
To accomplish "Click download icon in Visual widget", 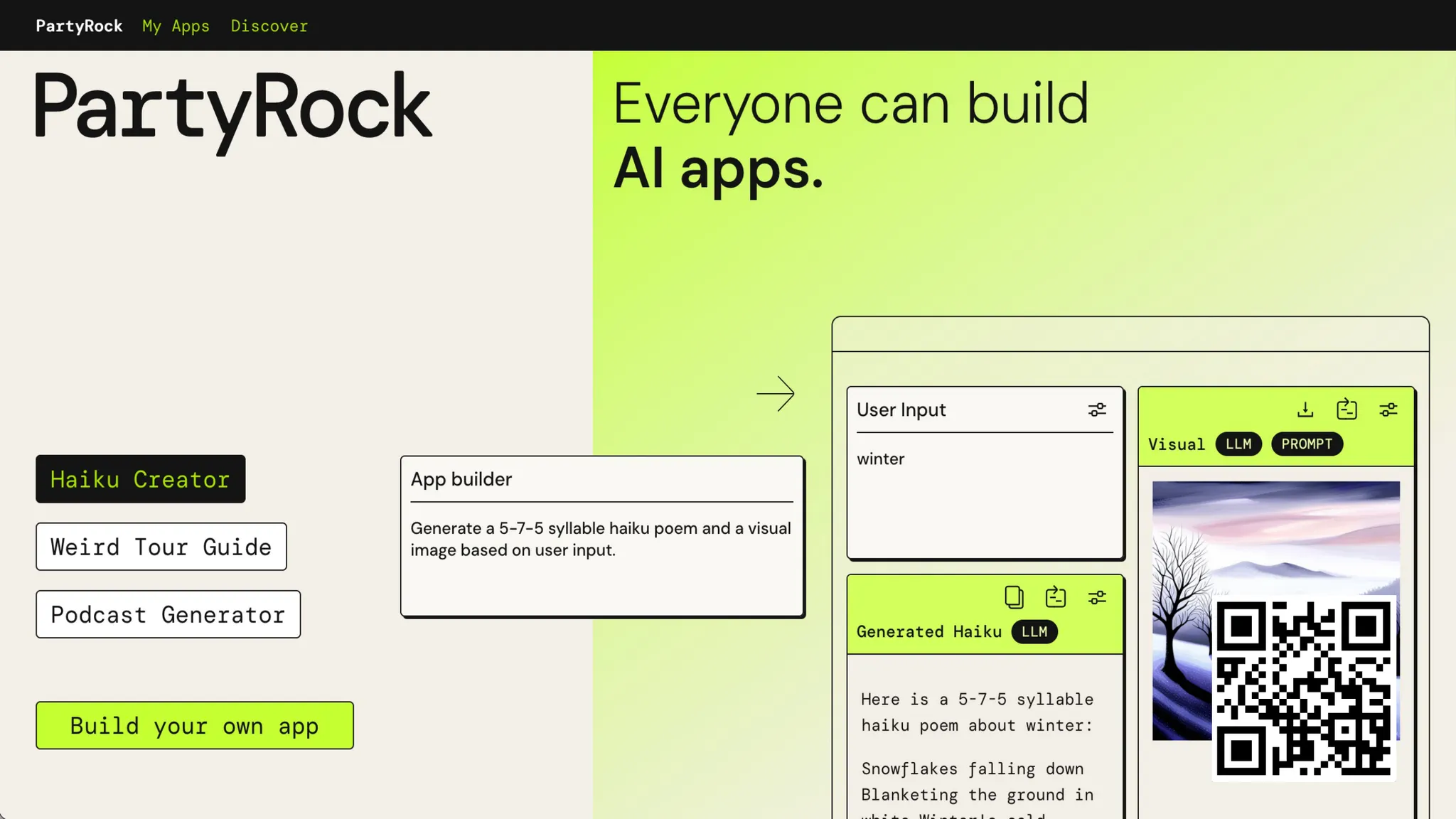I will pyautogui.click(x=1305, y=409).
